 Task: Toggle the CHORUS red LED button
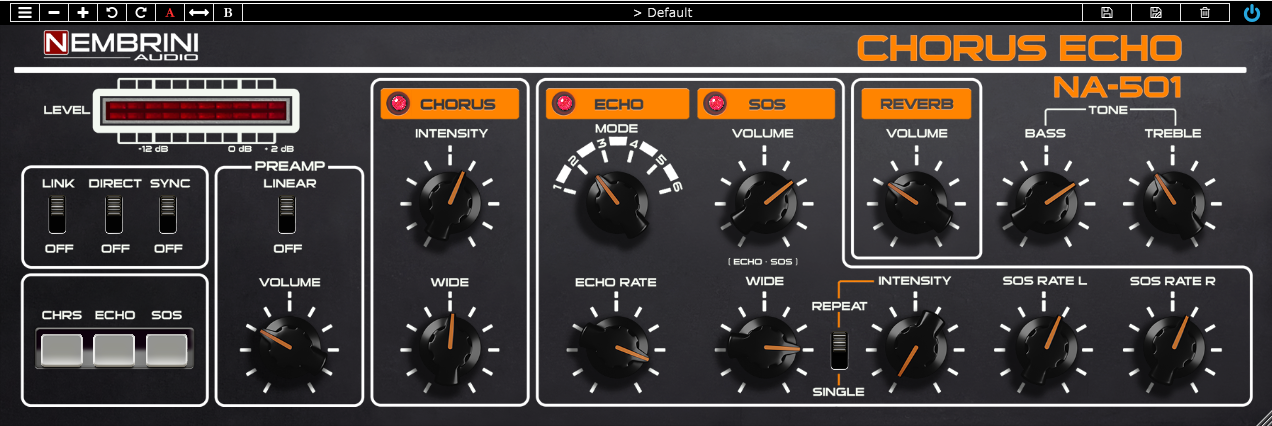pos(400,103)
